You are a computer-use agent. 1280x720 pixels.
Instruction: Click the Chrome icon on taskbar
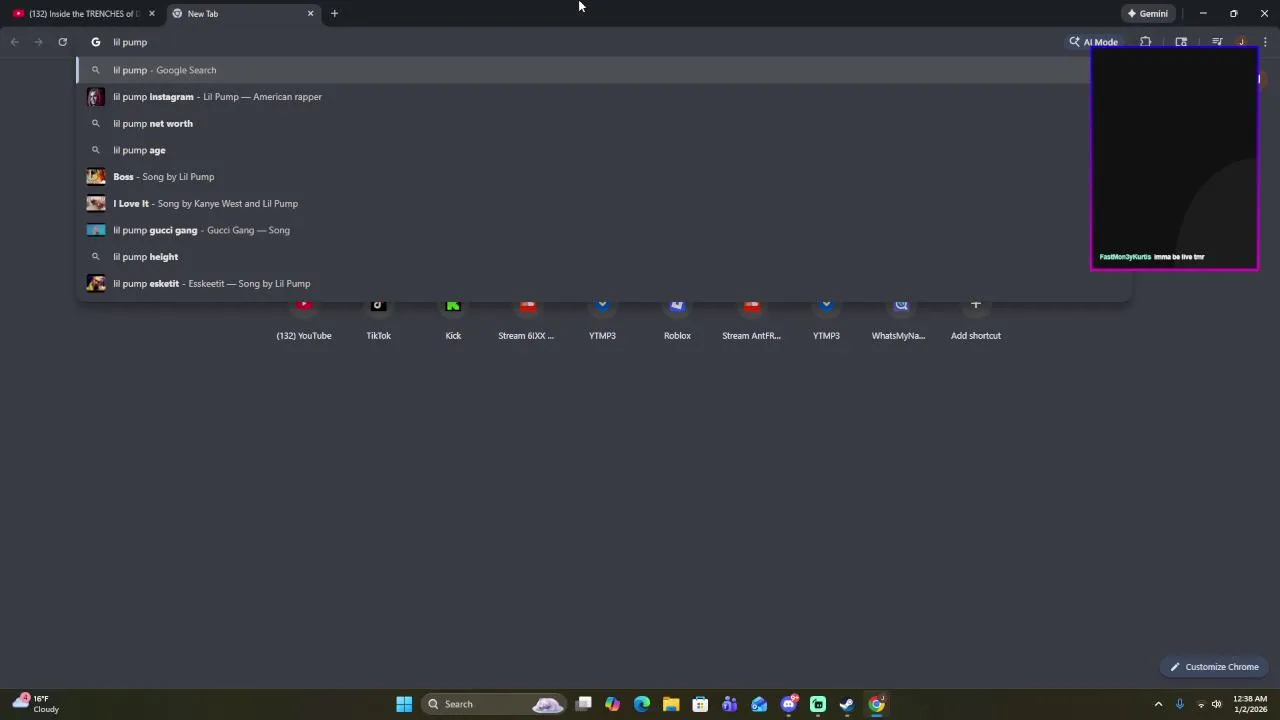877,704
